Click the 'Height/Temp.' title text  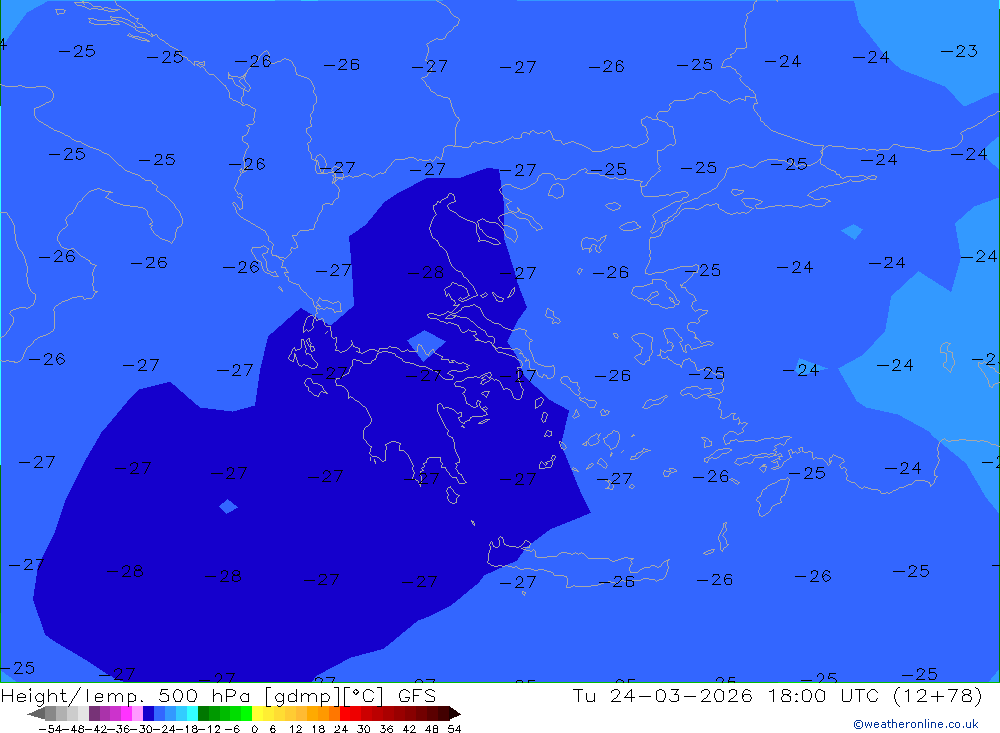(x=73, y=696)
